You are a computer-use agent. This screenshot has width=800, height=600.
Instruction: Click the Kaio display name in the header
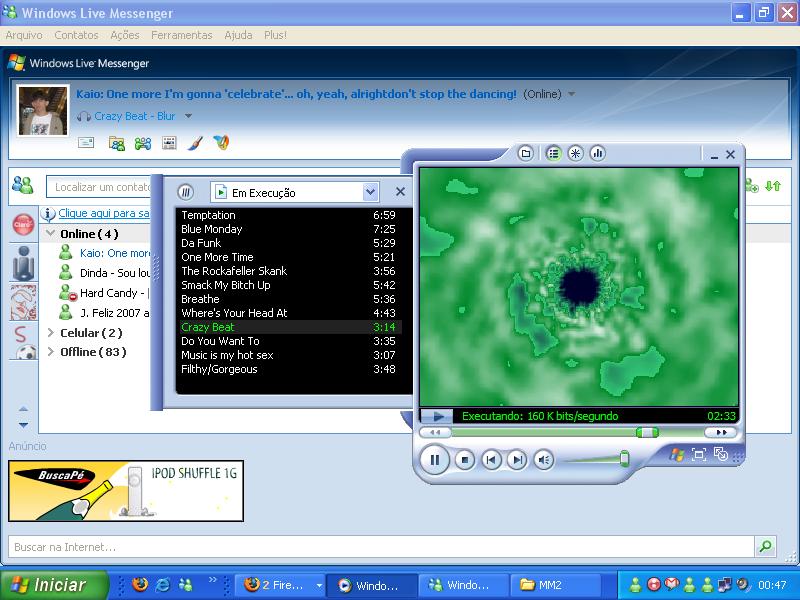[x=296, y=94]
